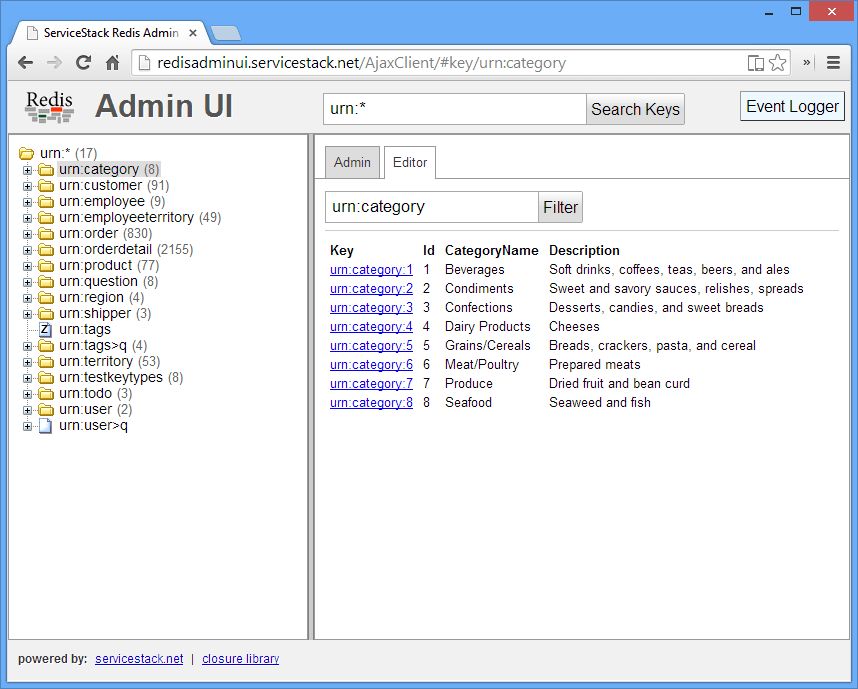The width and height of the screenshot is (858, 689).
Task: Bookmark the page via the star icon
Action: point(777,62)
